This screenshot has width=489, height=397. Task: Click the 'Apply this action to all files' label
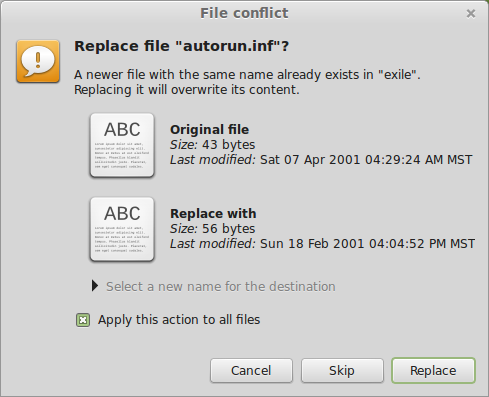[179, 320]
